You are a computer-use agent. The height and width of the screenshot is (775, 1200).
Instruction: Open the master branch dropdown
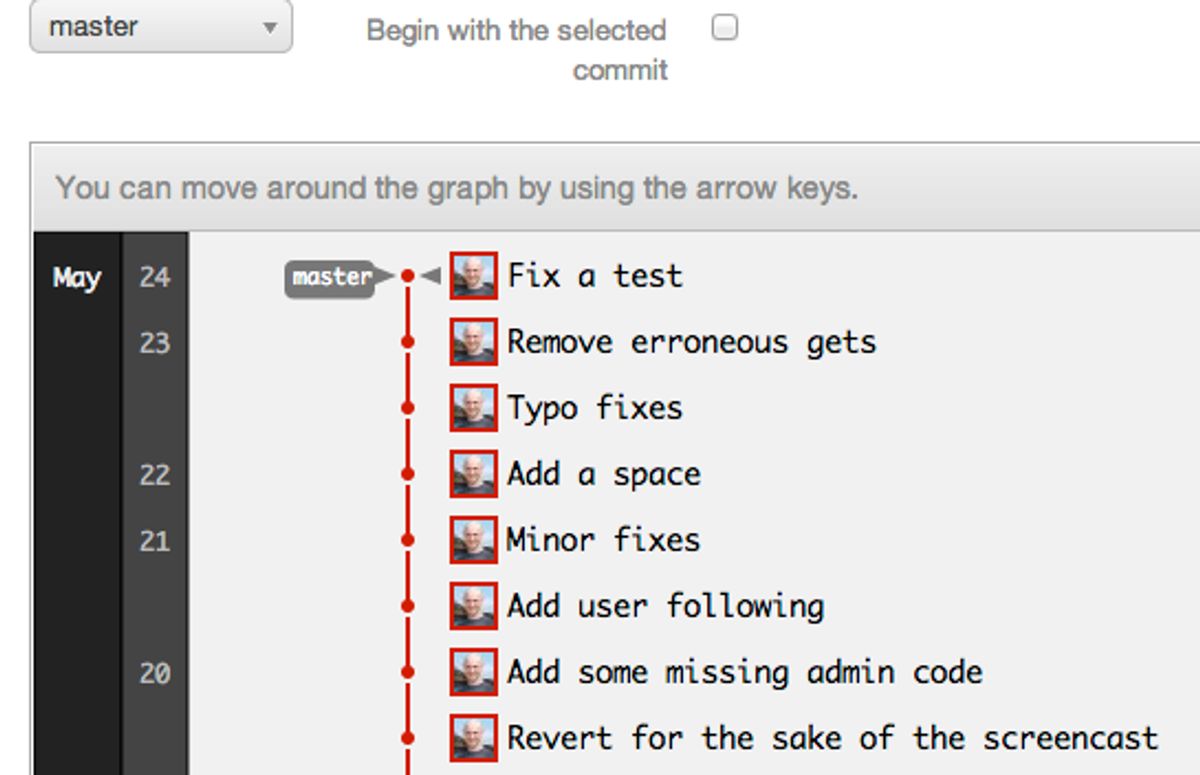click(159, 27)
